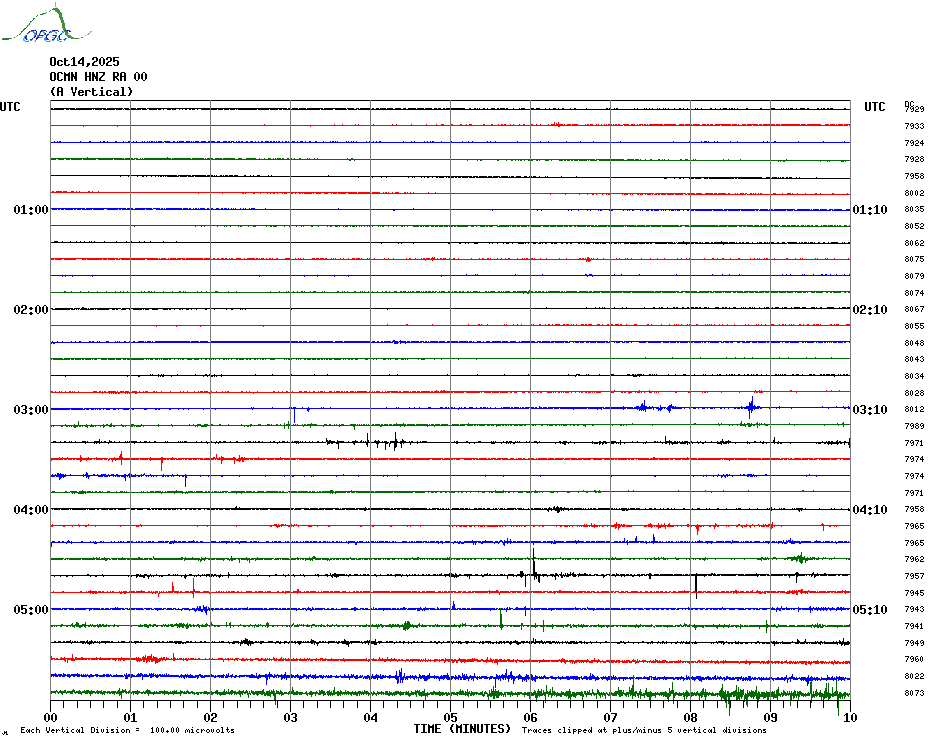Select the 03:00 time label on the left
The height and width of the screenshot is (744, 930).
pos(31,410)
